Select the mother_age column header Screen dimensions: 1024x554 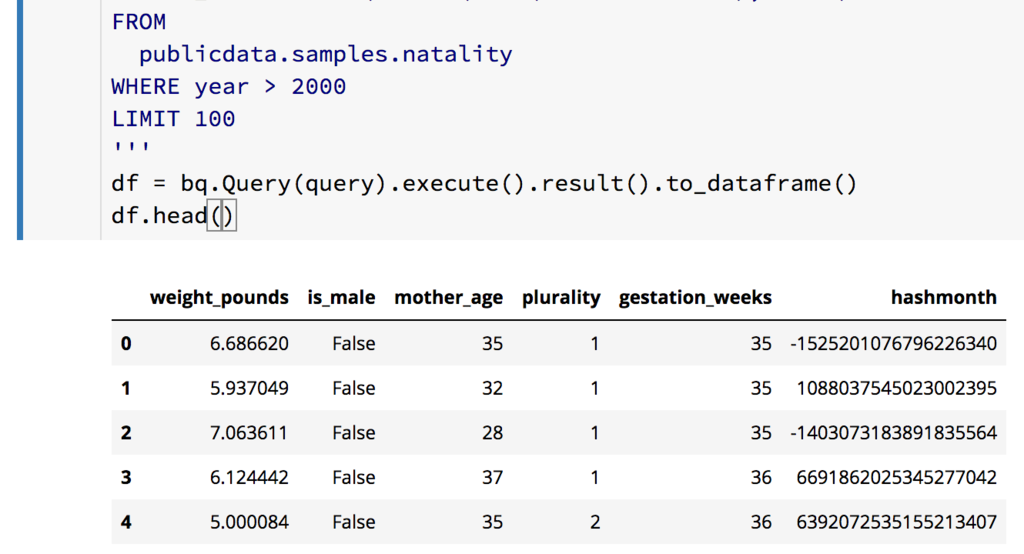(x=448, y=297)
